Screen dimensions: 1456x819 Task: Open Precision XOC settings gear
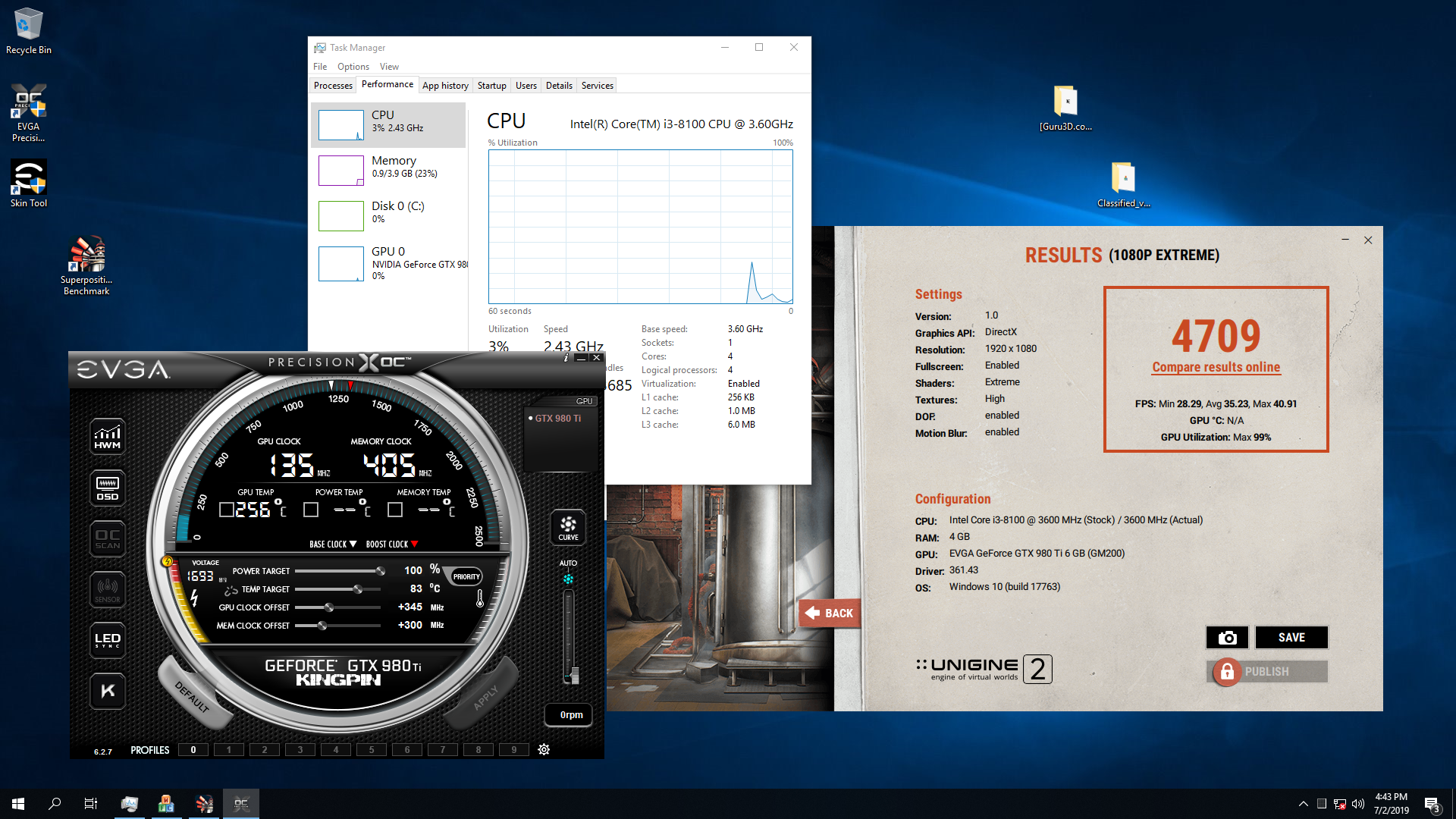(x=544, y=749)
